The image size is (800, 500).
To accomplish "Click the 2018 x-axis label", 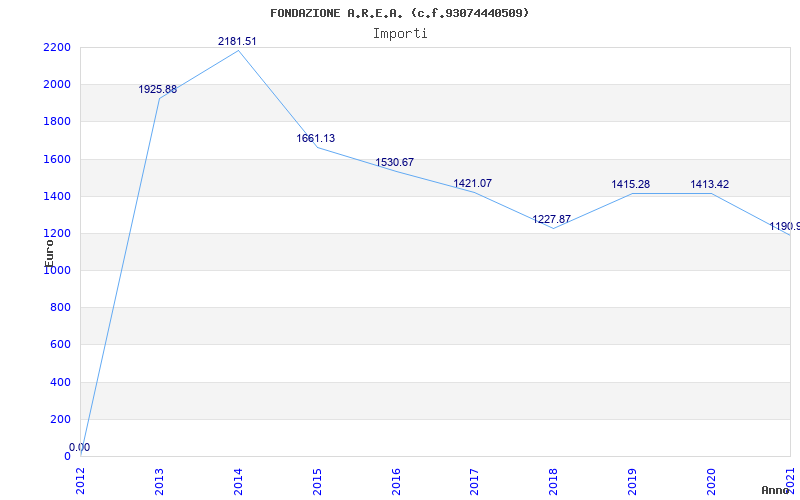I will point(554,482).
